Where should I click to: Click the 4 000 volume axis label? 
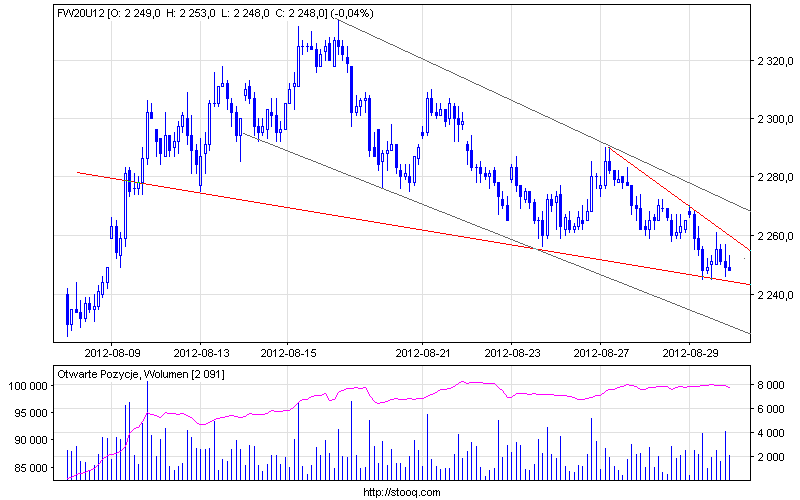pyautogui.click(x=770, y=433)
